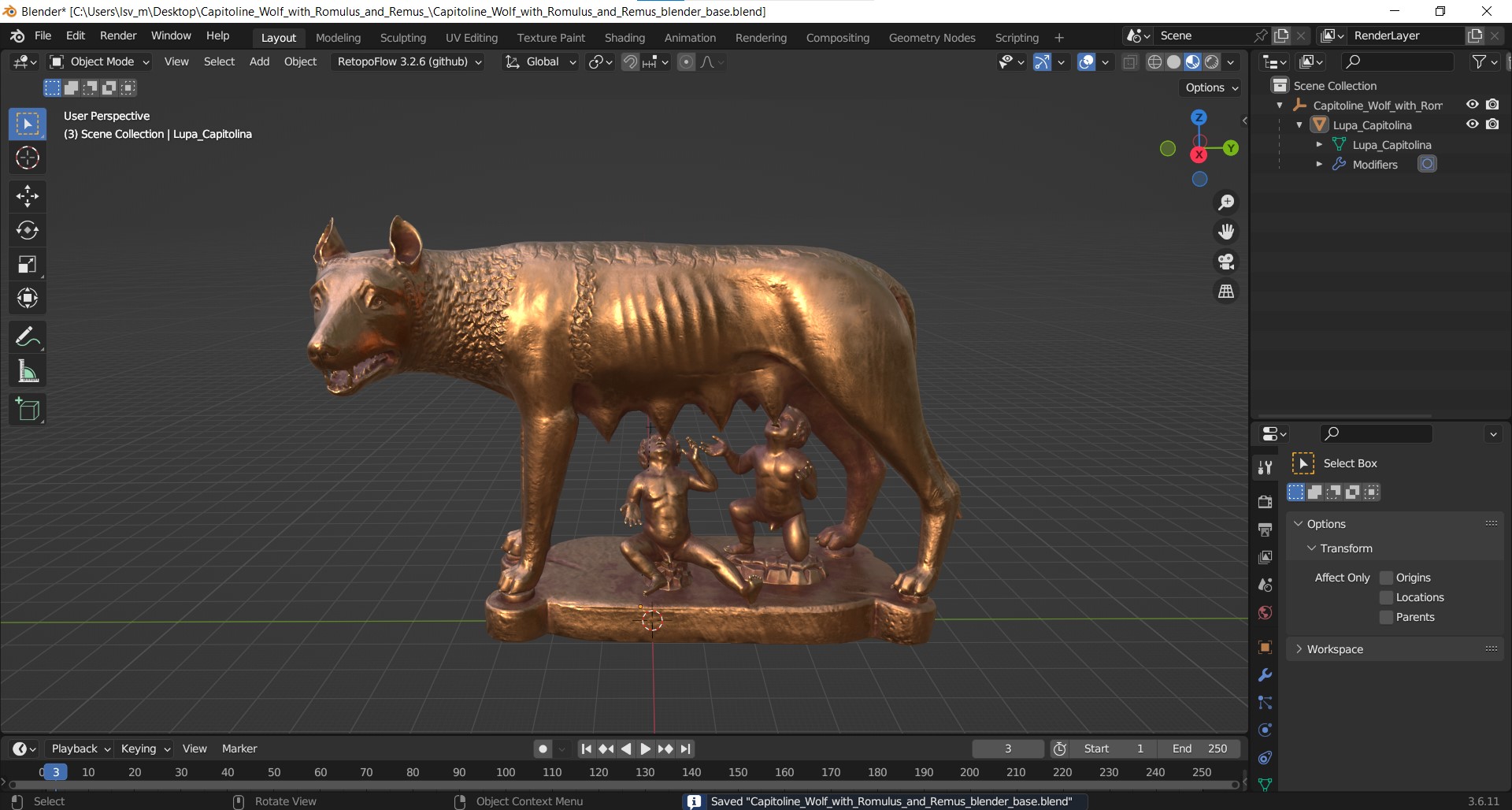Open RetopoFlow 3.2.6 dropdown

pos(408,62)
